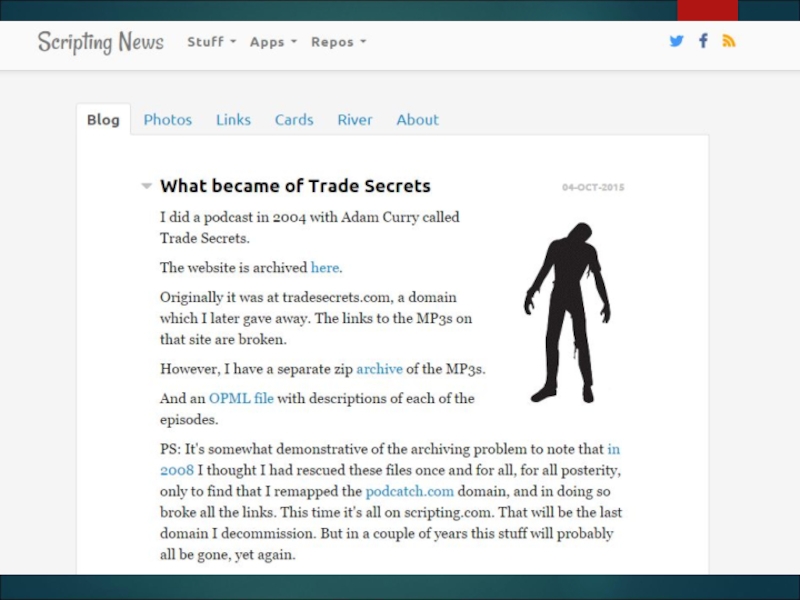Switch to the About tab
The image size is (800, 600).
coord(417,119)
